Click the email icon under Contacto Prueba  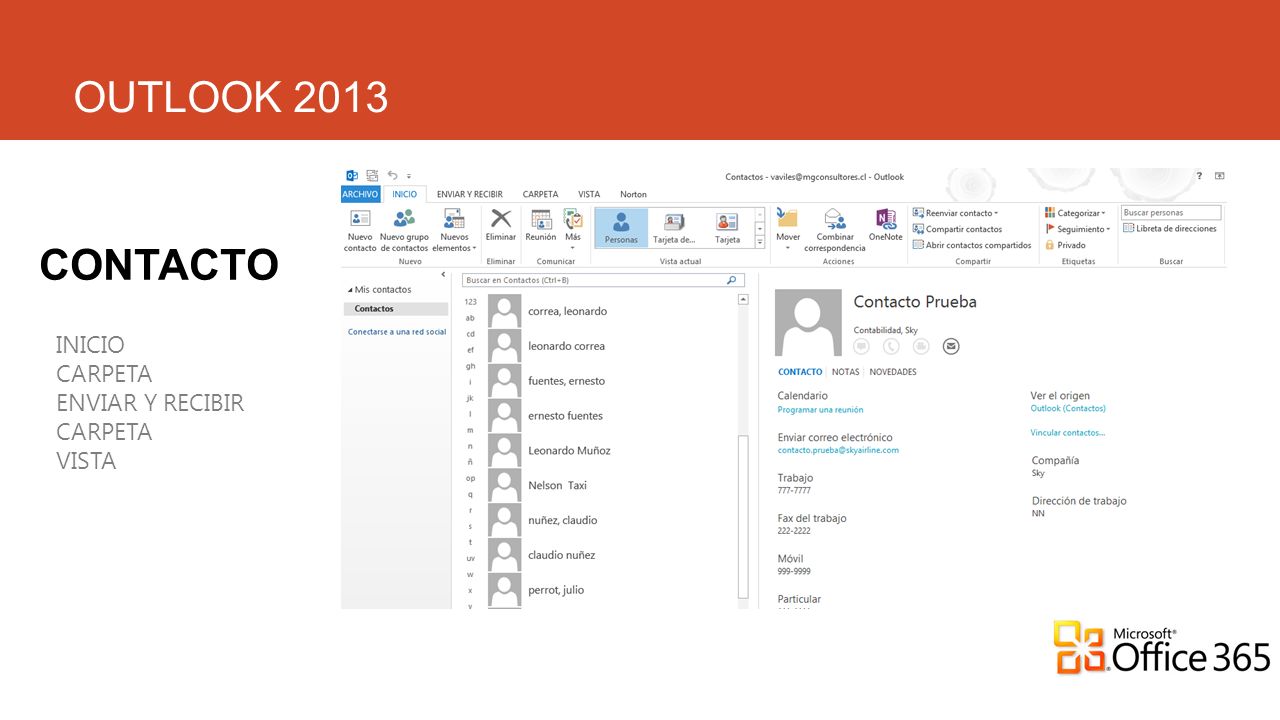click(x=951, y=346)
